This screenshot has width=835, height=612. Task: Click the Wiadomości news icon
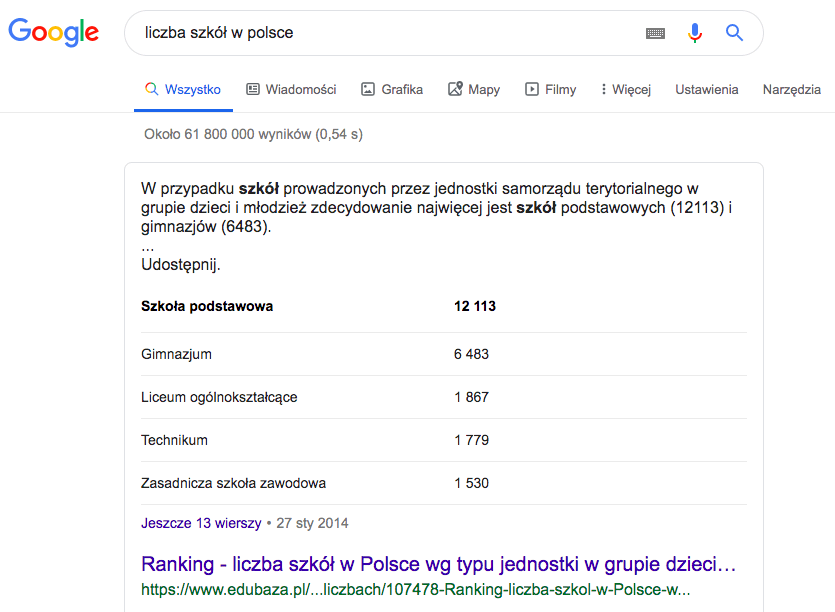[x=253, y=89]
